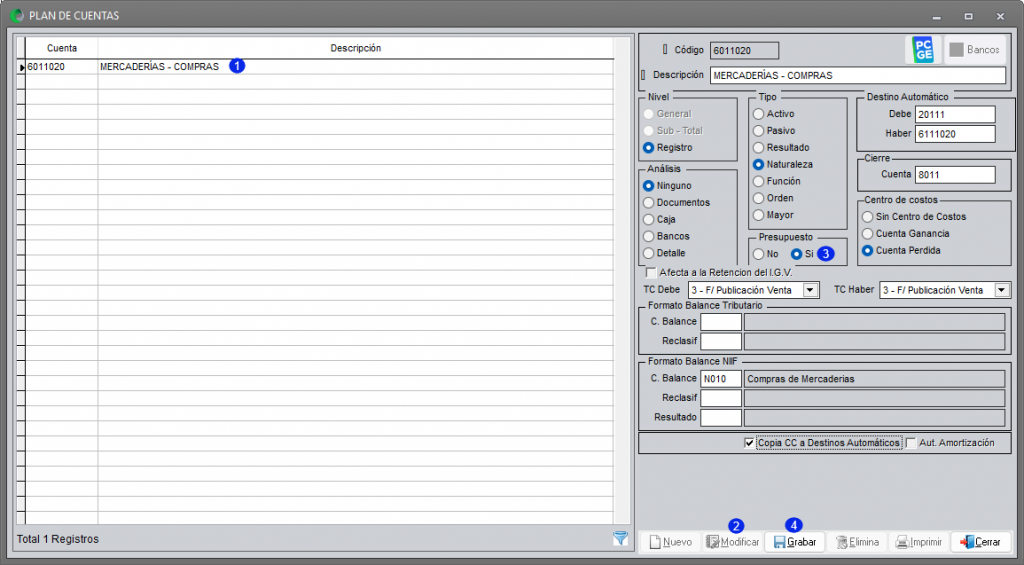Maximize the Plan de Cuentas window
The height and width of the screenshot is (565, 1024).
pos(968,16)
